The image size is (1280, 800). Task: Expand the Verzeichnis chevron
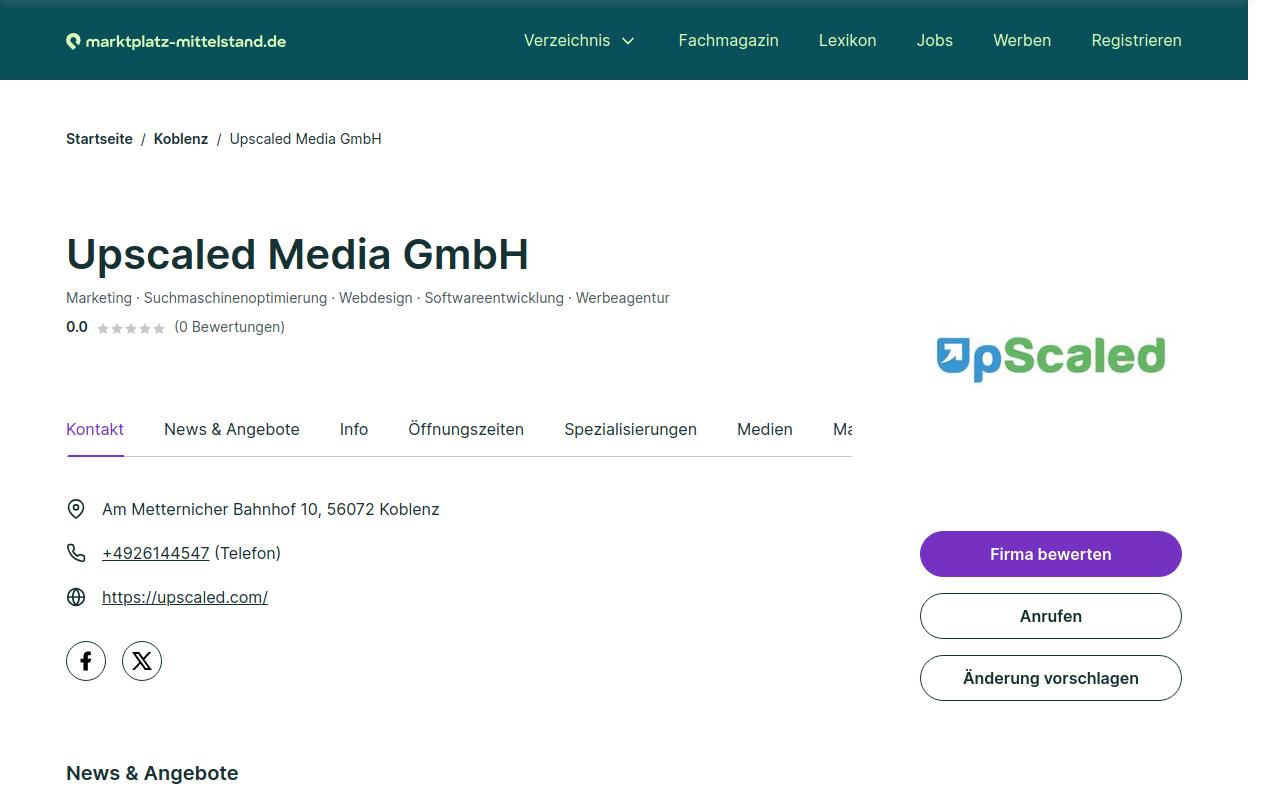[x=628, y=41]
